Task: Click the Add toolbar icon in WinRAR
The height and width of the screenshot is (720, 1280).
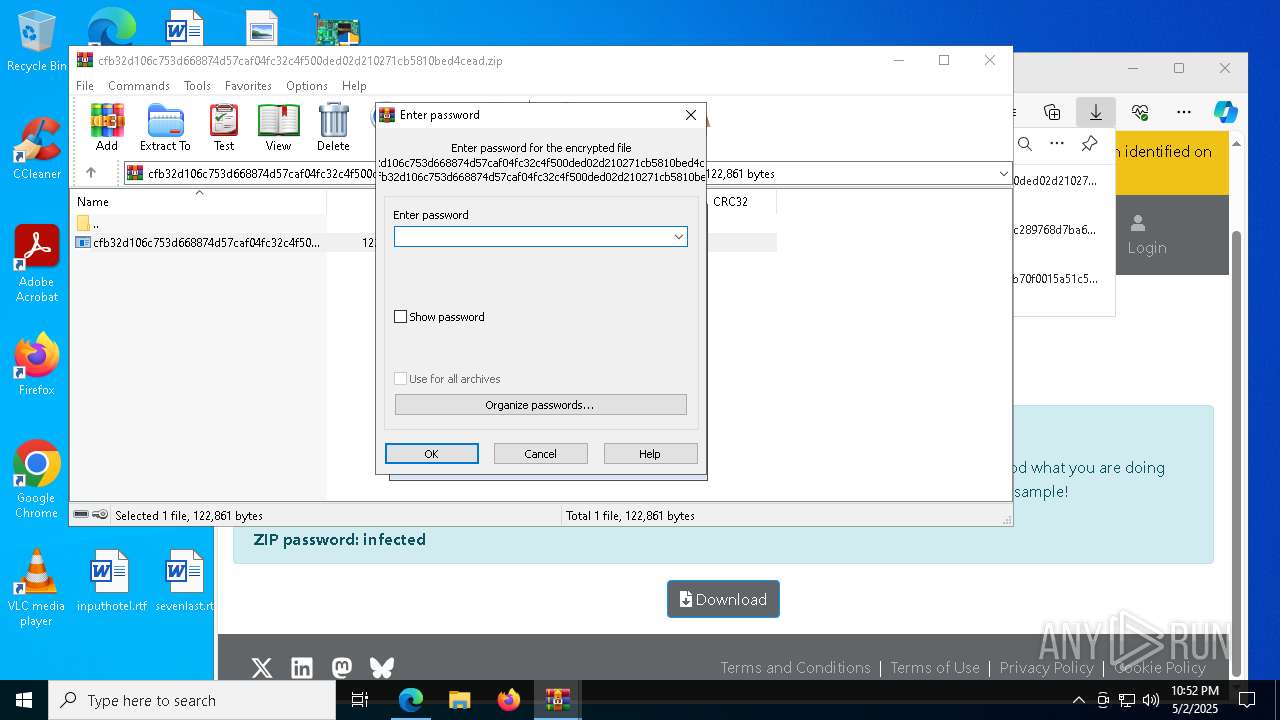Action: (107, 127)
